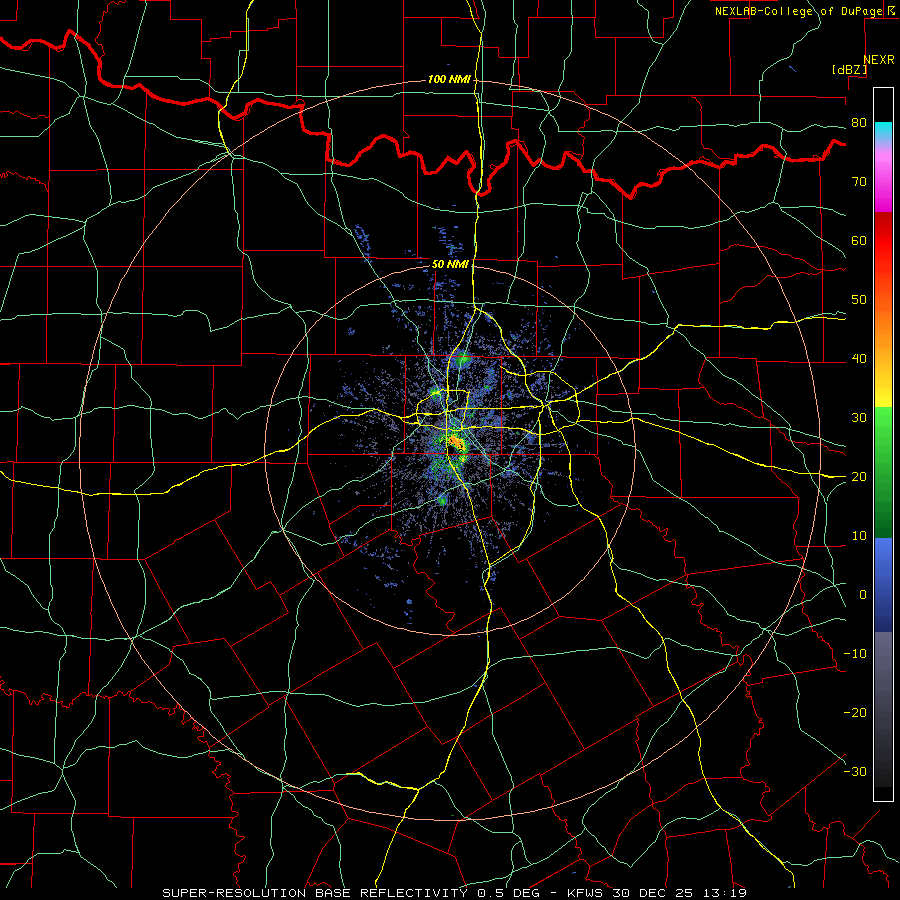Click the orange high-reflectivity echo near radar center
The height and width of the screenshot is (900, 900).
pos(456,442)
